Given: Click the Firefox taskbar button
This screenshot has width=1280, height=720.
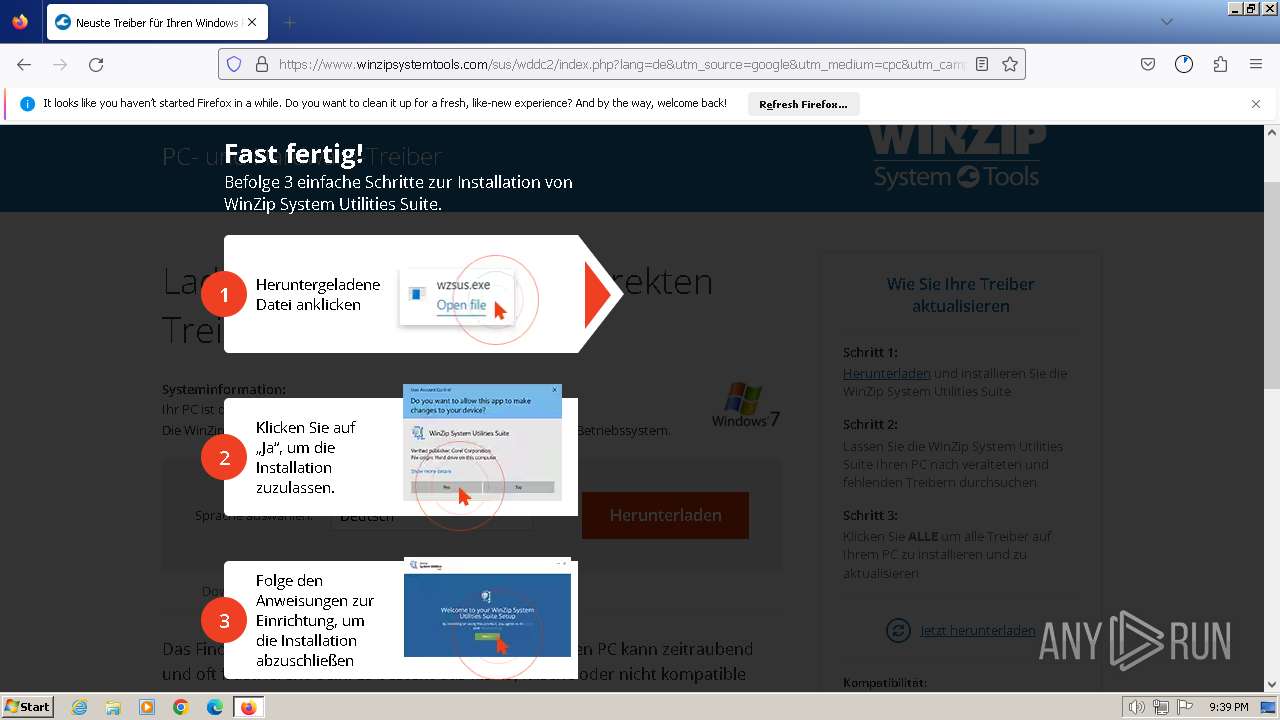Looking at the screenshot, I should [x=249, y=707].
